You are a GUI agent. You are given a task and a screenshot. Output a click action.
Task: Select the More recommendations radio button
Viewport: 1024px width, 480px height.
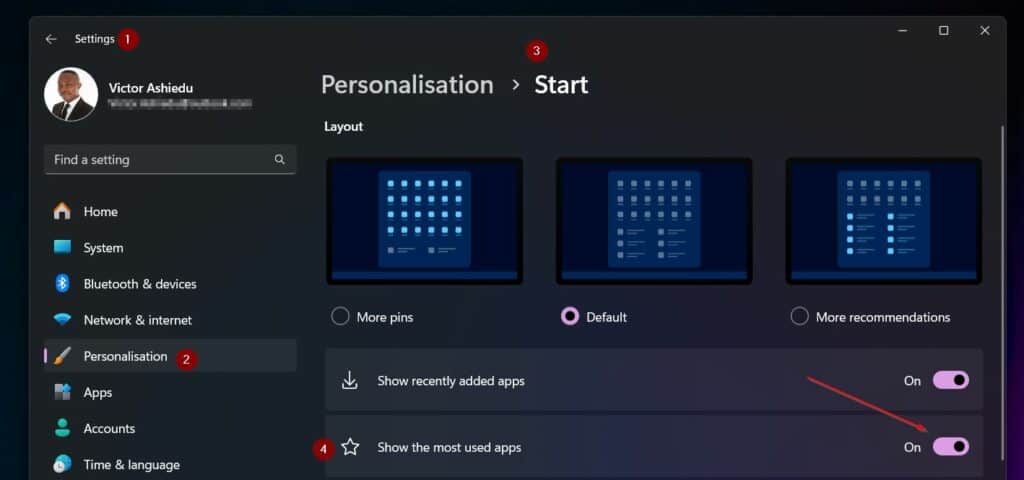click(x=799, y=317)
